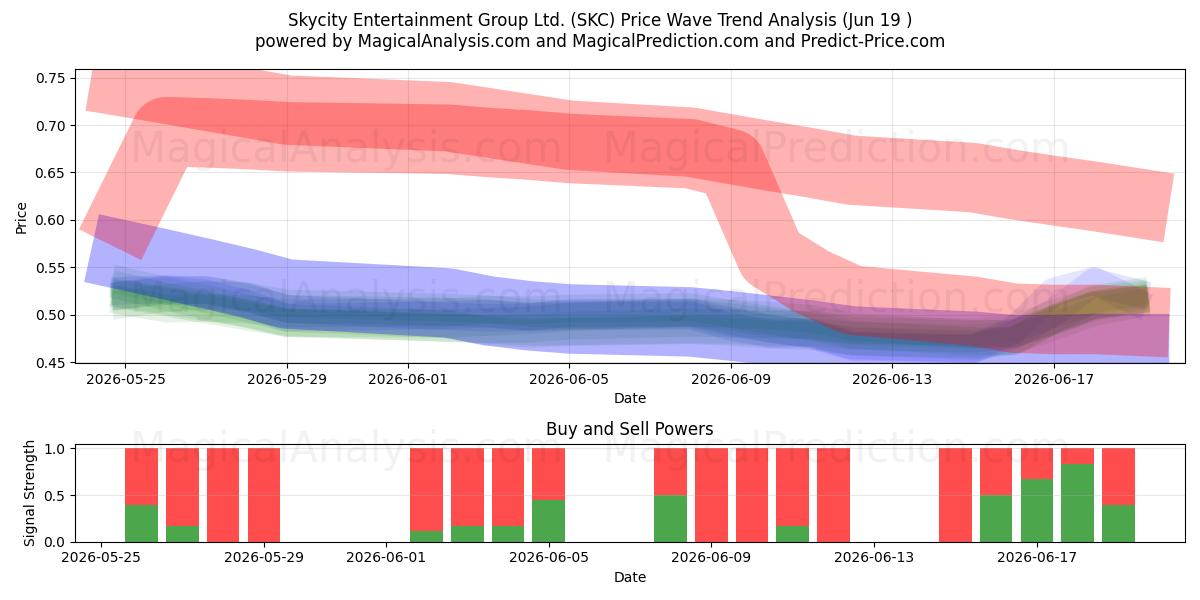Click red segment of the 2026-06-17 bar
The image size is (1200, 600).
1037,464
